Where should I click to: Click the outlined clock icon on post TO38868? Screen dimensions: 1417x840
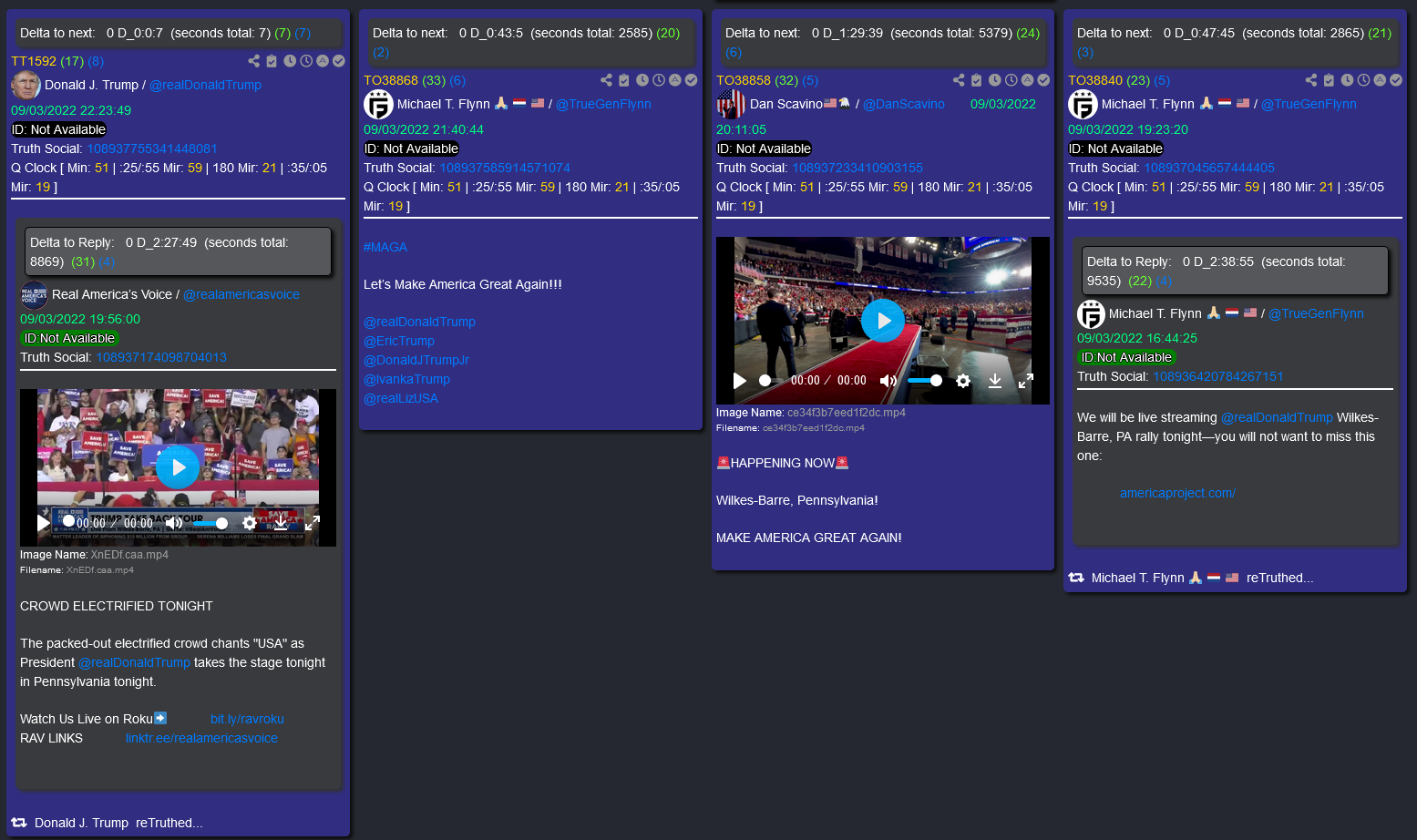(x=659, y=80)
